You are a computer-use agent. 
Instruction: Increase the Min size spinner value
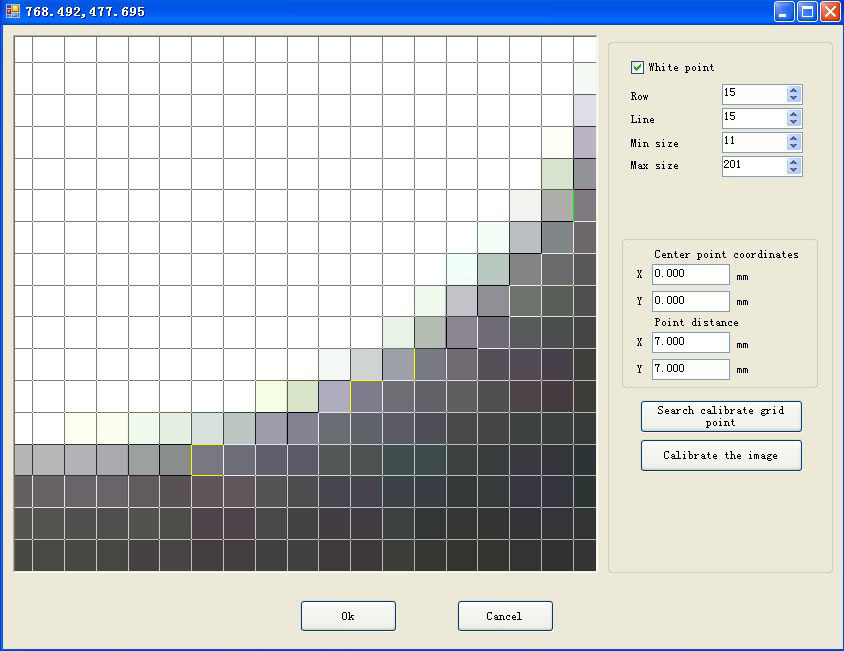[x=793, y=138]
